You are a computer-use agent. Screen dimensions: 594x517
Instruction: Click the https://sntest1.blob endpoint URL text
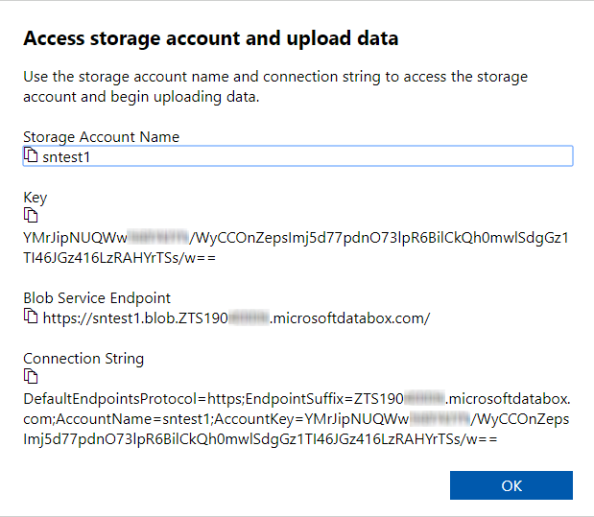pos(236,318)
